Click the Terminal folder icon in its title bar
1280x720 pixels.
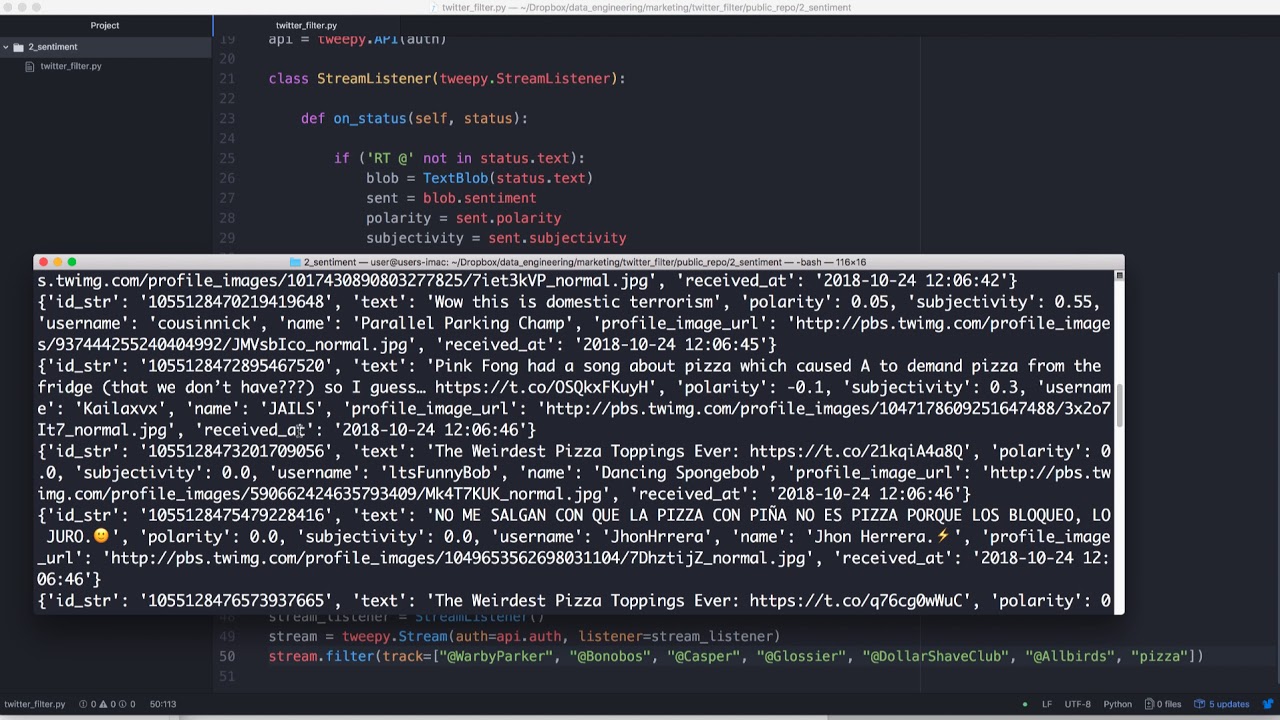click(x=295, y=262)
